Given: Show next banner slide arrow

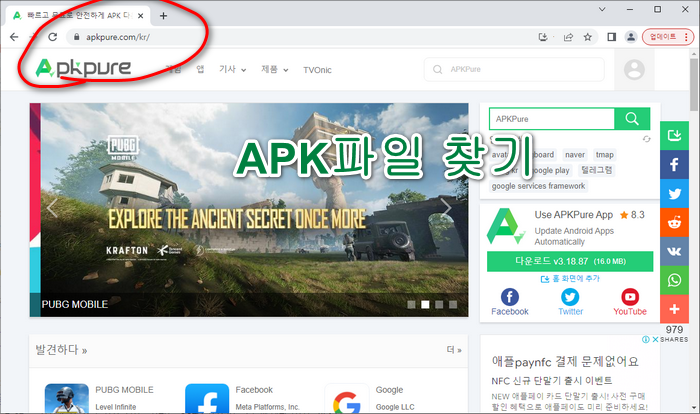Looking at the screenshot, I should click(446, 208).
